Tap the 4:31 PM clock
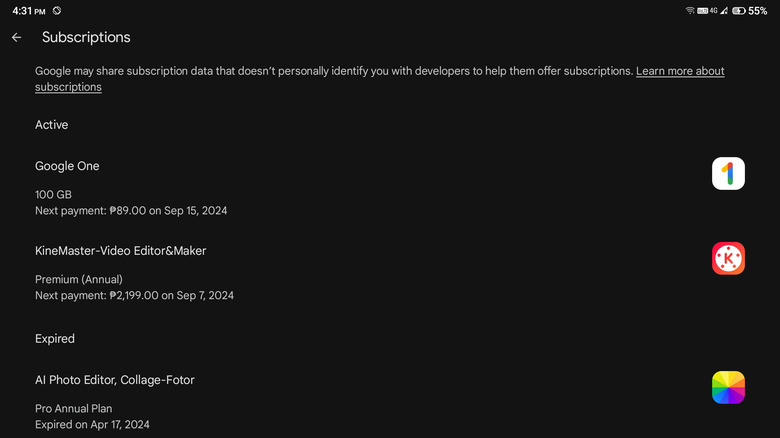The height and width of the screenshot is (438, 780). pyautogui.click(x=29, y=10)
